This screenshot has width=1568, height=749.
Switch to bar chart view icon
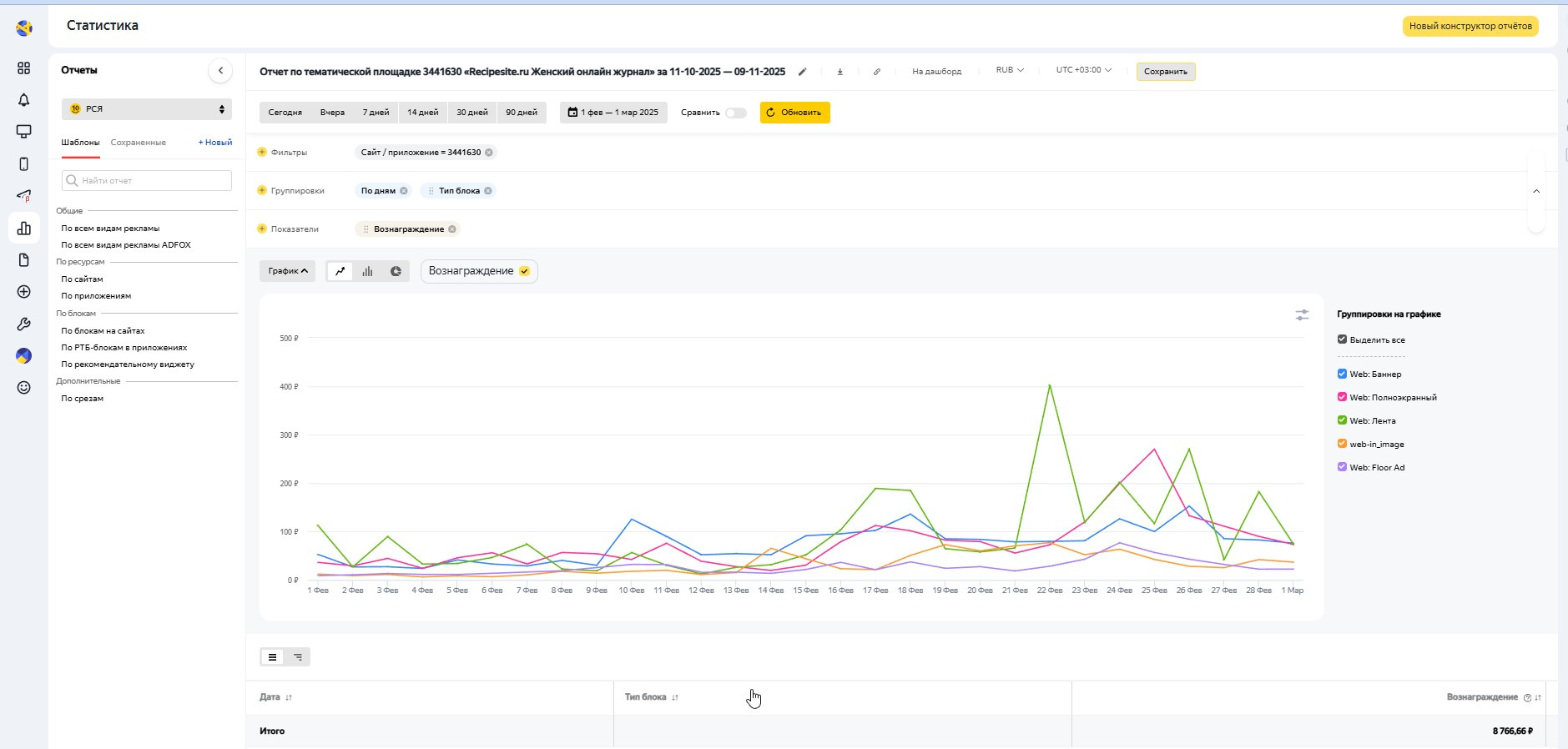367,271
